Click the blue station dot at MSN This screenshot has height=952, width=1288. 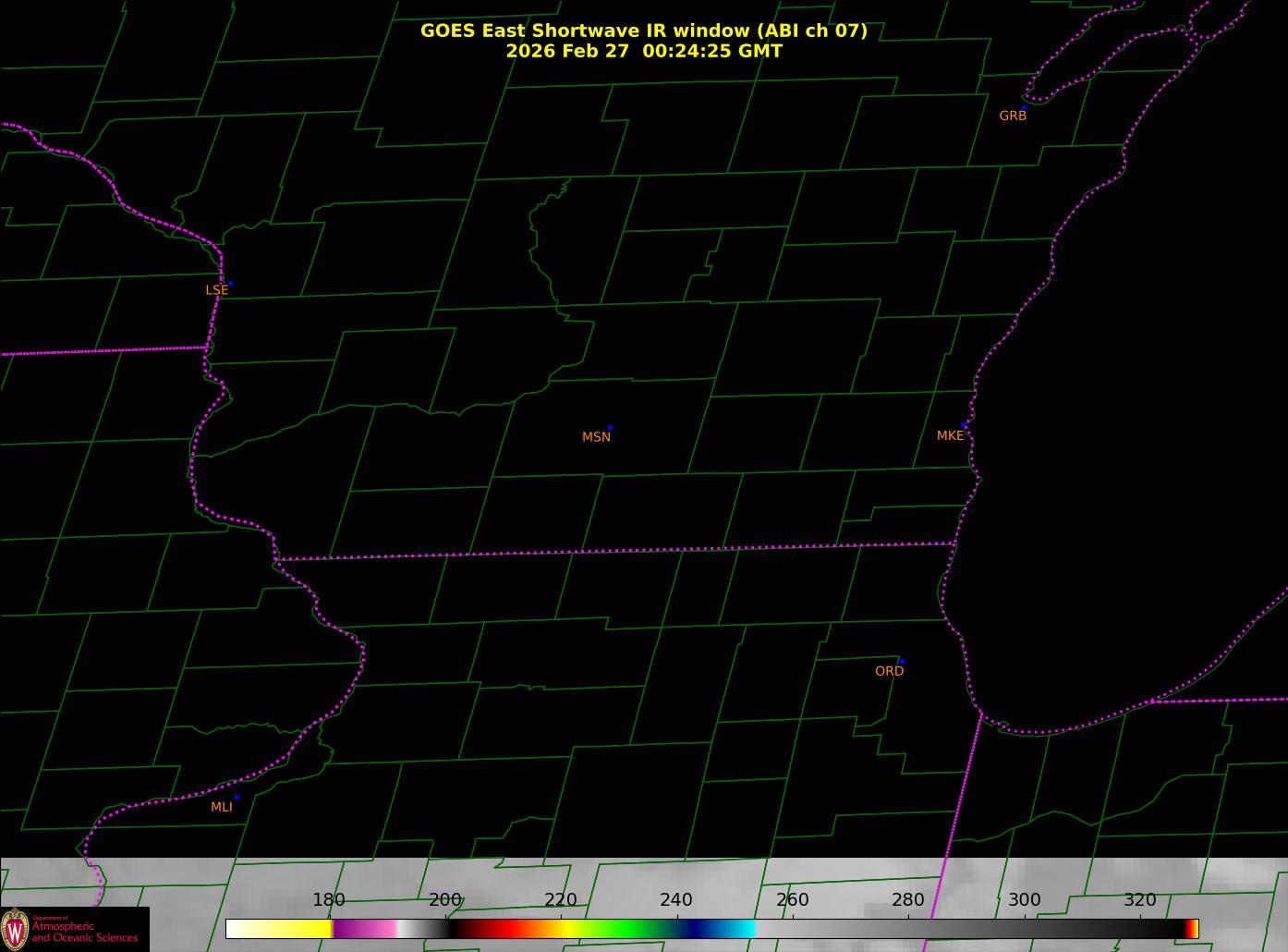coord(610,428)
